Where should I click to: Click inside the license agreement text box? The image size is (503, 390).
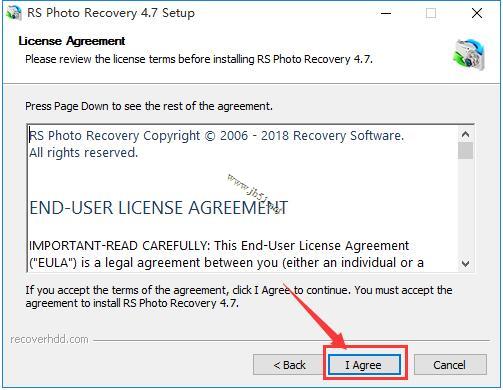(243, 199)
